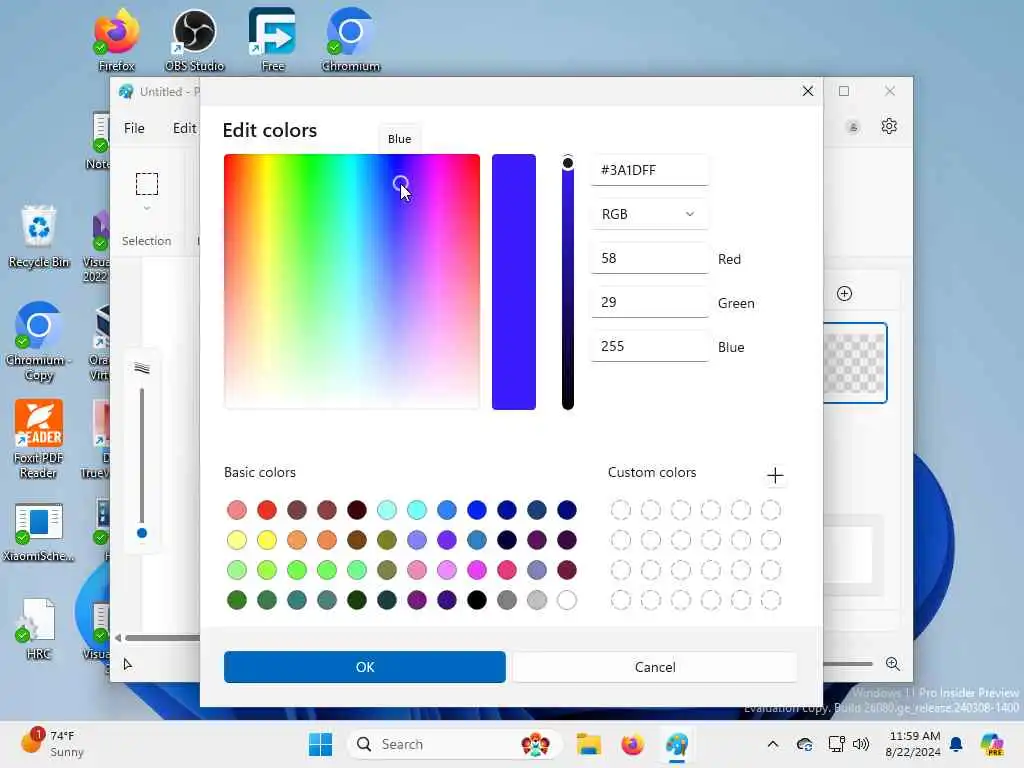Click the plus icon beside Custom colors
1024x768 pixels.
[775, 475]
